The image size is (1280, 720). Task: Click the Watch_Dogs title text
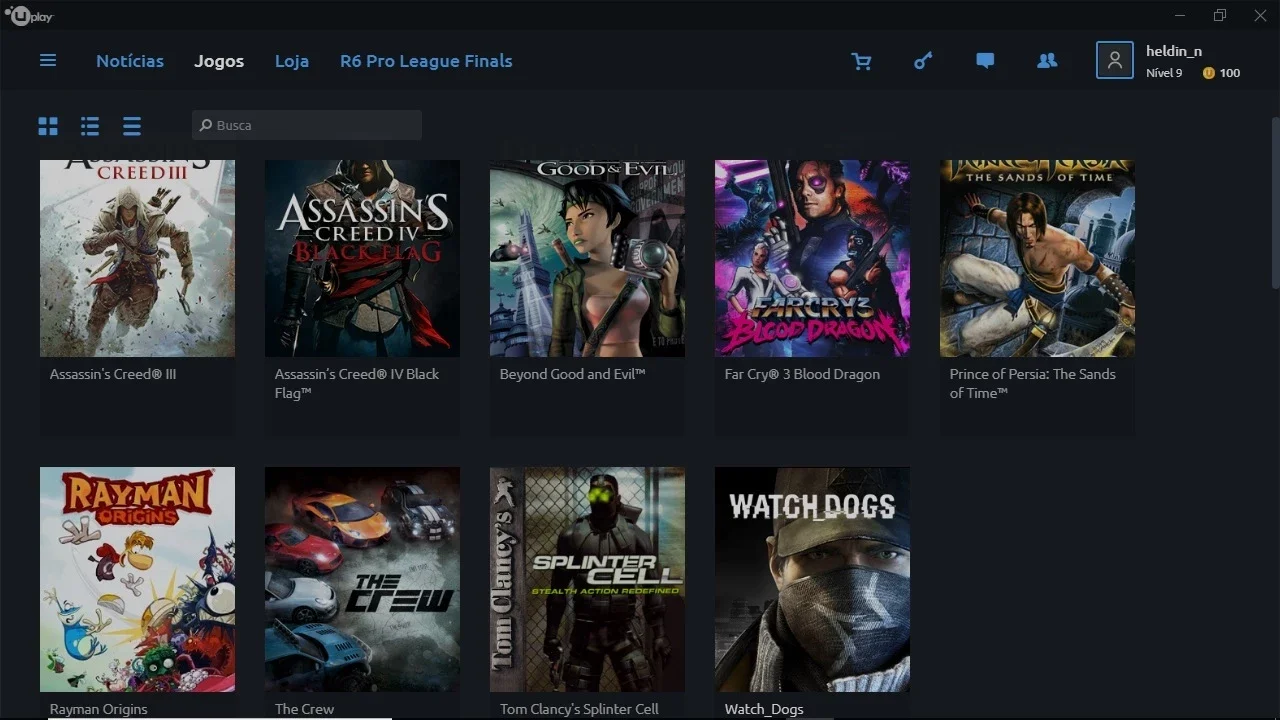764,709
